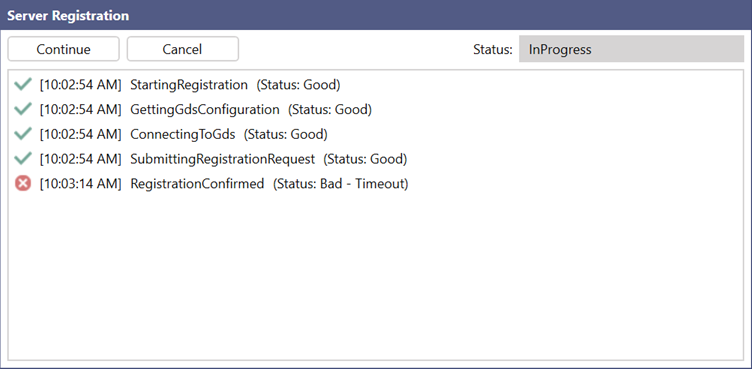Click the InProgress status field
The height and width of the screenshot is (369, 752).
pyautogui.click(x=631, y=49)
